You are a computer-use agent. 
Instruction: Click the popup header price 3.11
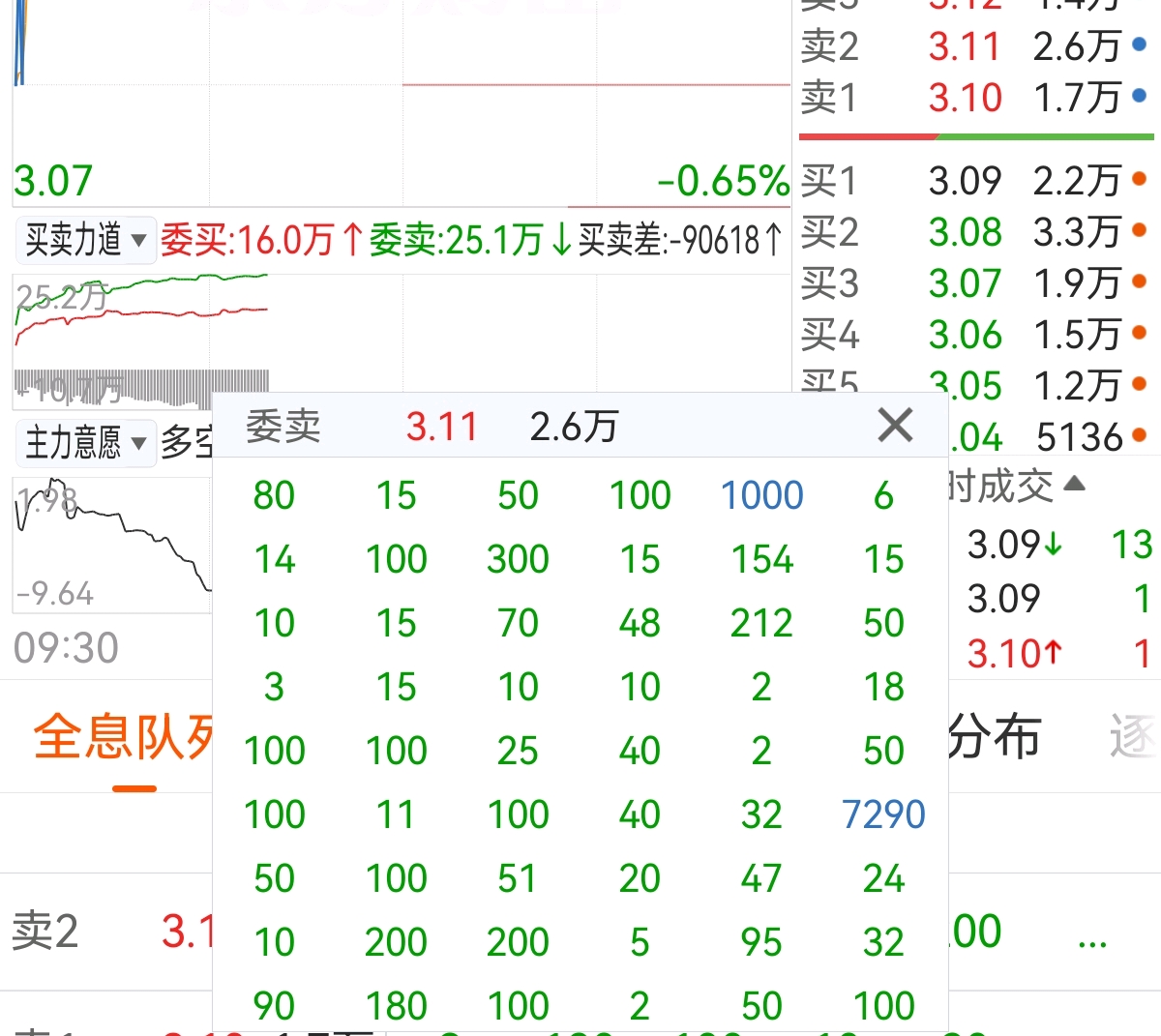coord(442,426)
